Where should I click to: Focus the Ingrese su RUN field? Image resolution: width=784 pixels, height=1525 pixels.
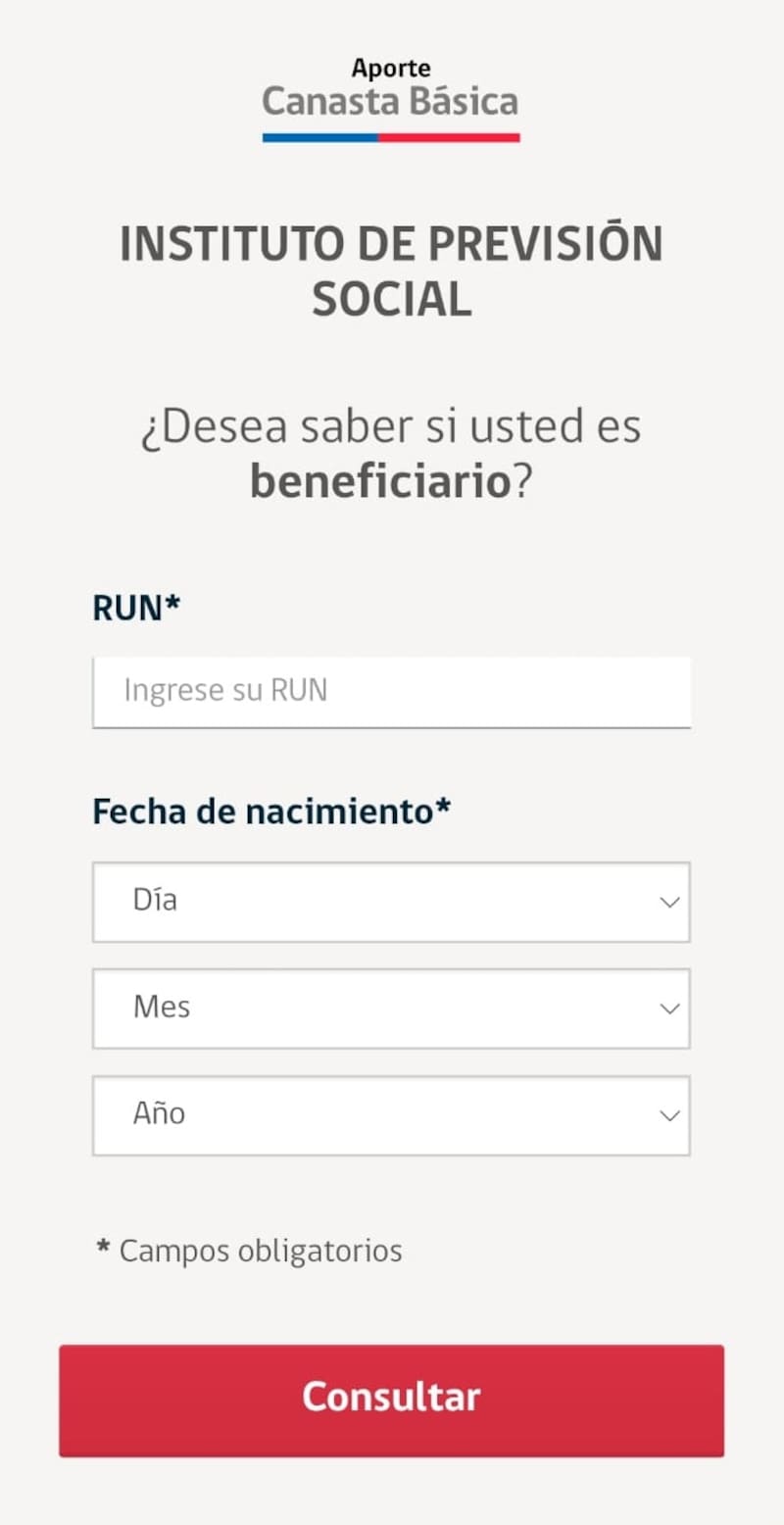(391, 691)
